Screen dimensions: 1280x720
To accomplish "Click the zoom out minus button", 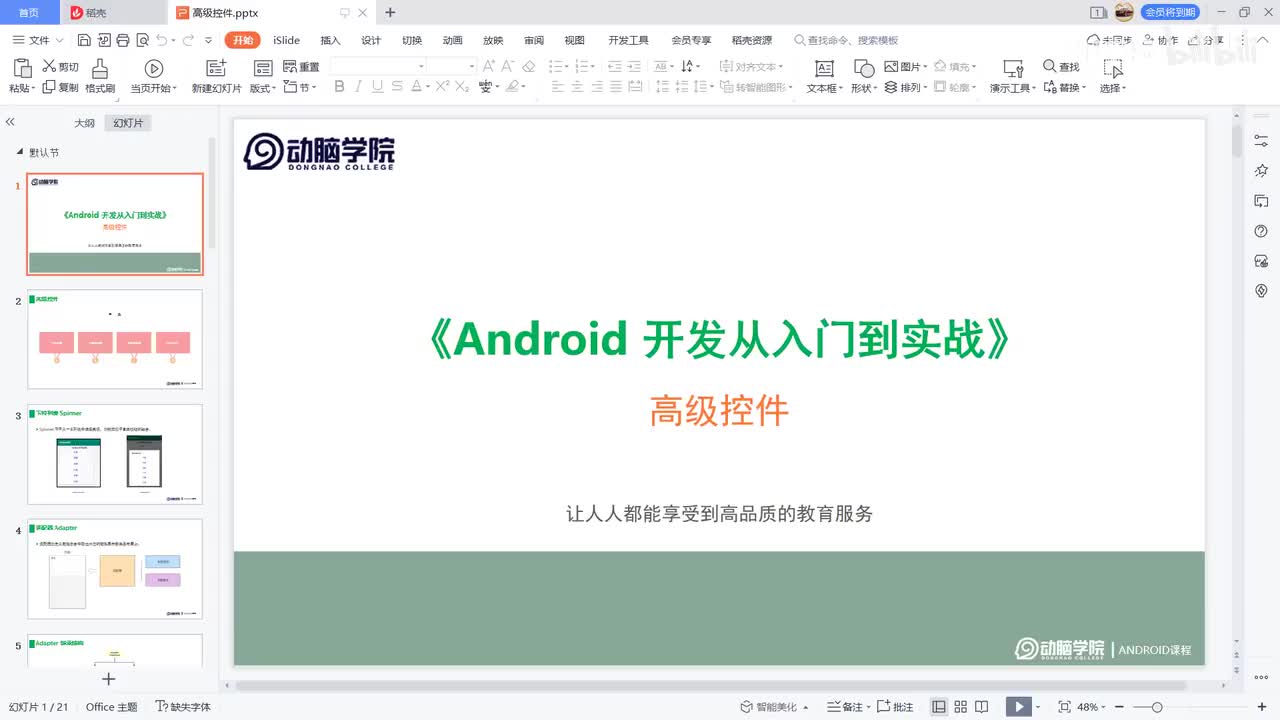I will pos(1119,707).
